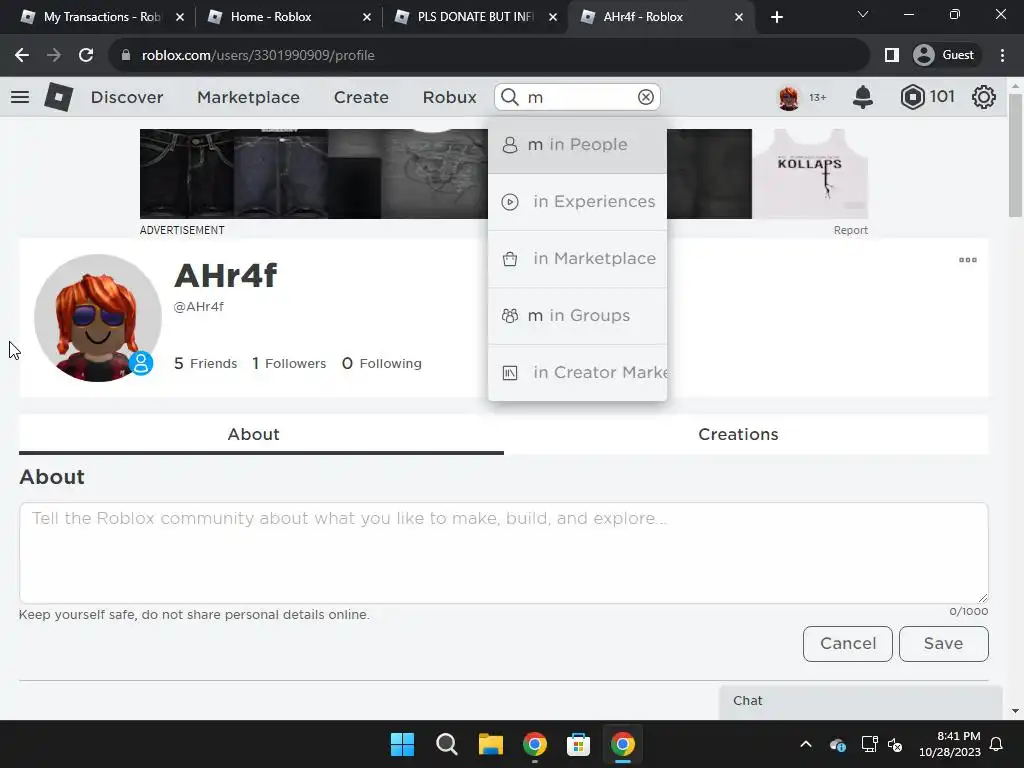
Task: Click the Marketplace navigation link
Action: (x=248, y=97)
